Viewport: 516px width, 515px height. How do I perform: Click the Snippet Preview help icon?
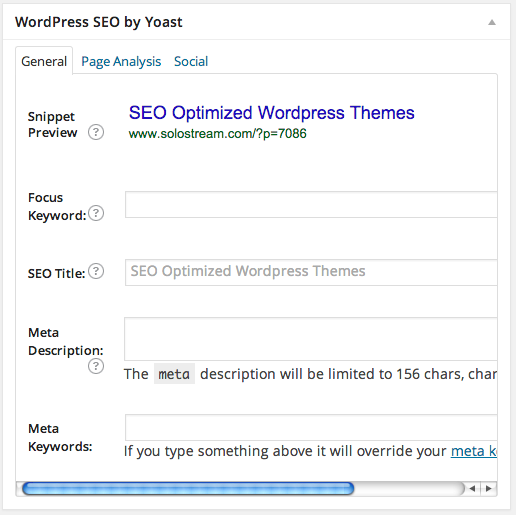pyautogui.click(x=96, y=132)
